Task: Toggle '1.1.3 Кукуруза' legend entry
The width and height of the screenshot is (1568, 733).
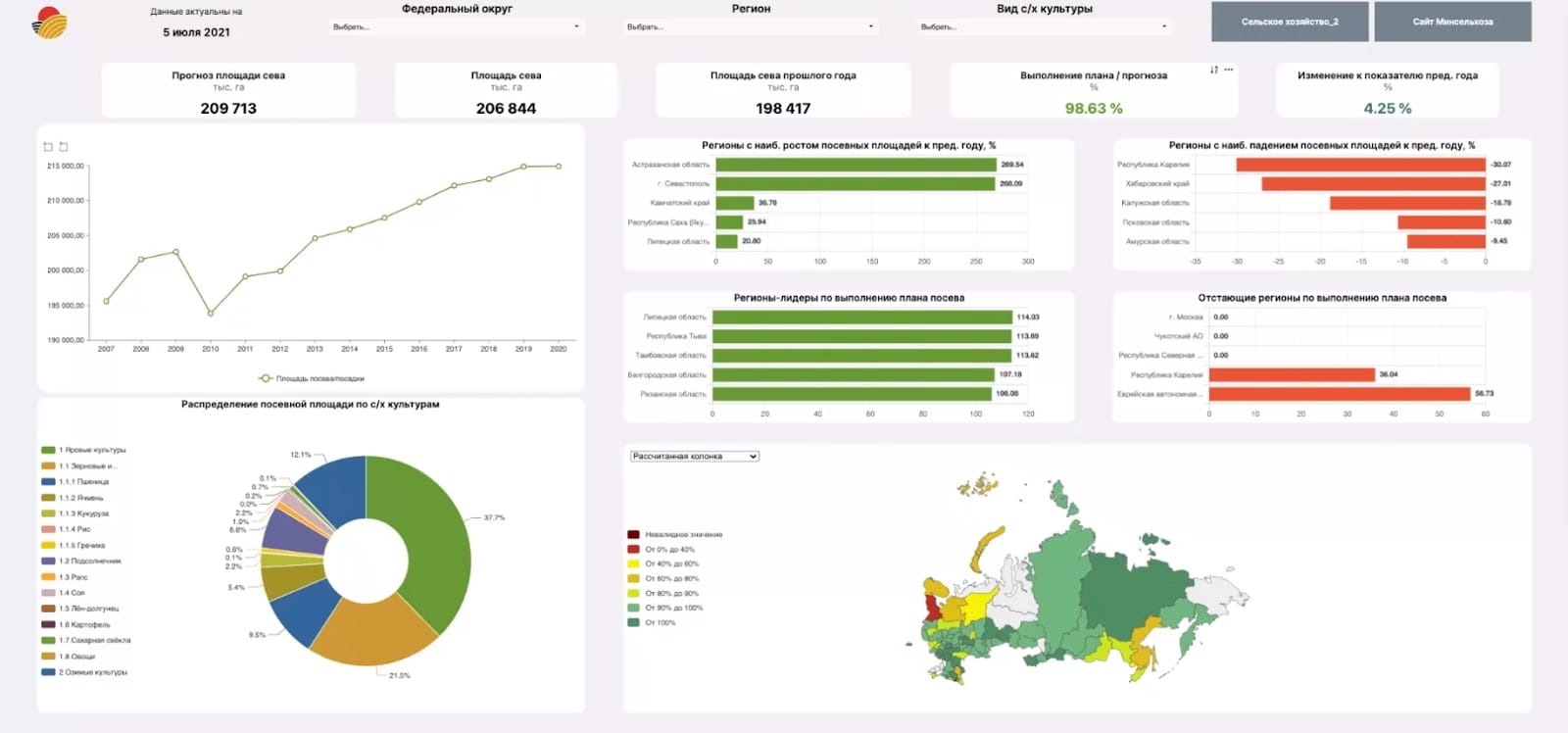Action: click(75, 513)
